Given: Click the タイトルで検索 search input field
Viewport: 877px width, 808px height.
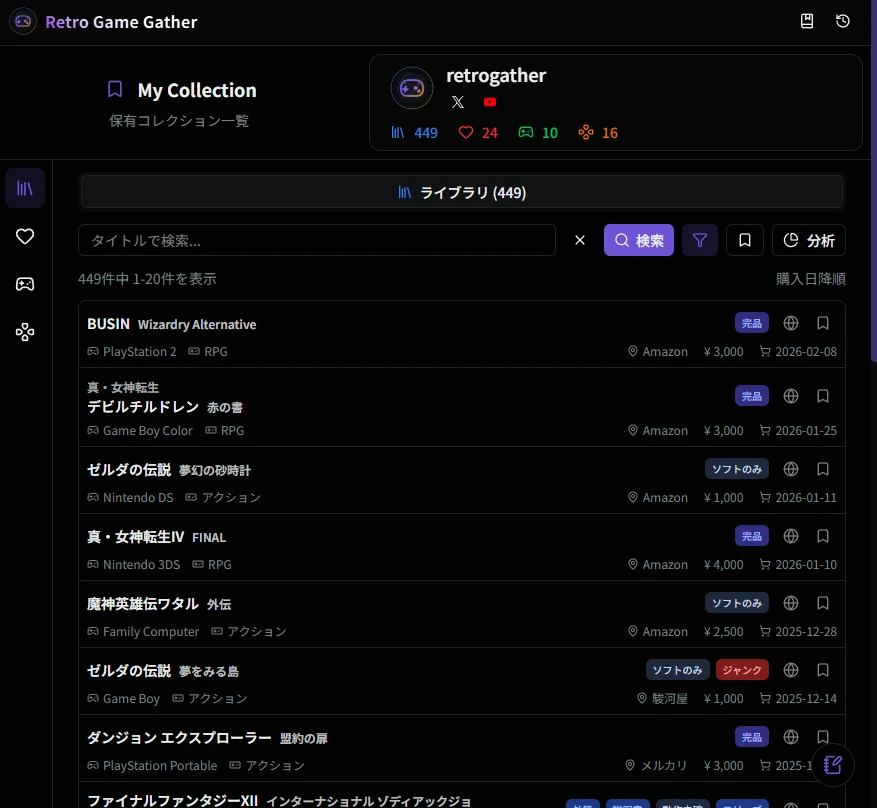Looking at the screenshot, I should click(317, 240).
